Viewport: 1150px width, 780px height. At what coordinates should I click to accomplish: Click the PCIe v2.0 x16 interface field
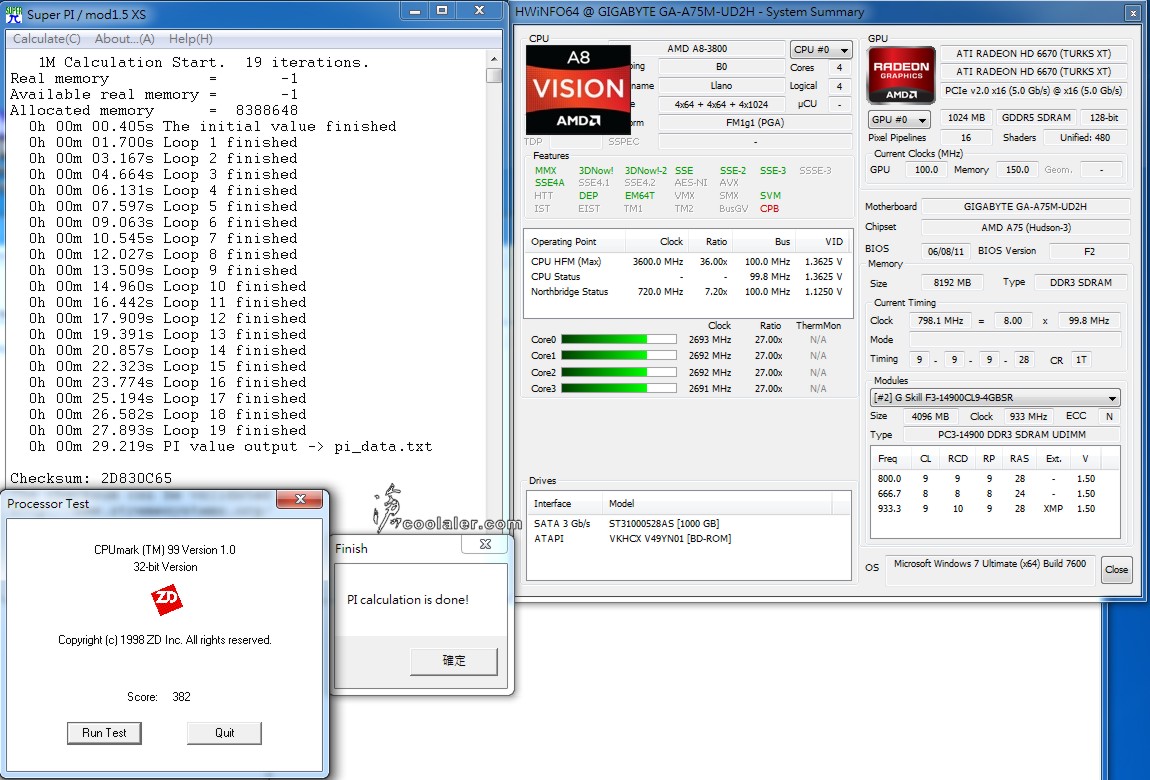coord(1033,90)
